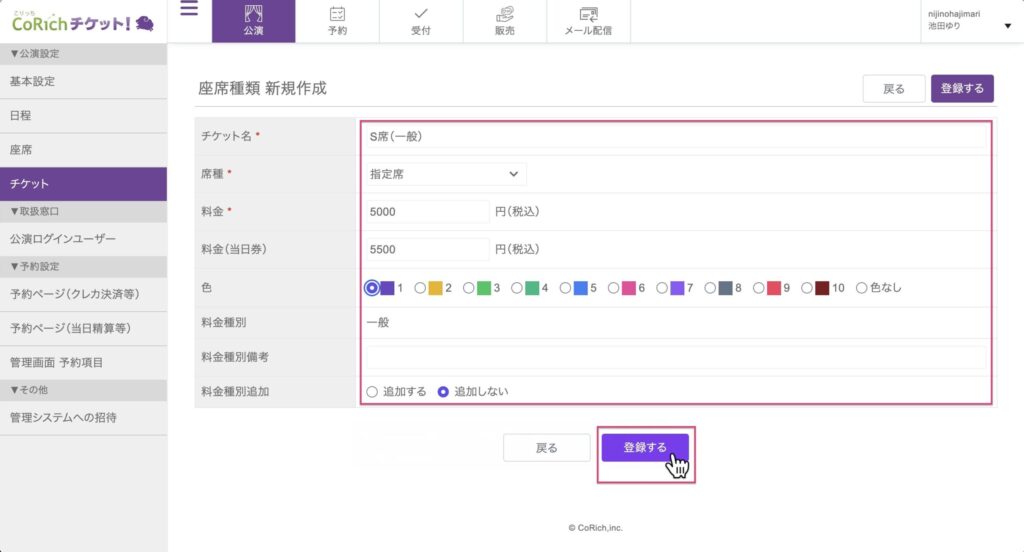The width and height of the screenshot is (1024, 552).
Task: Go to 公演ログインユーザー sidebar item
Action: pyautogui.click(x=62, y=239)
